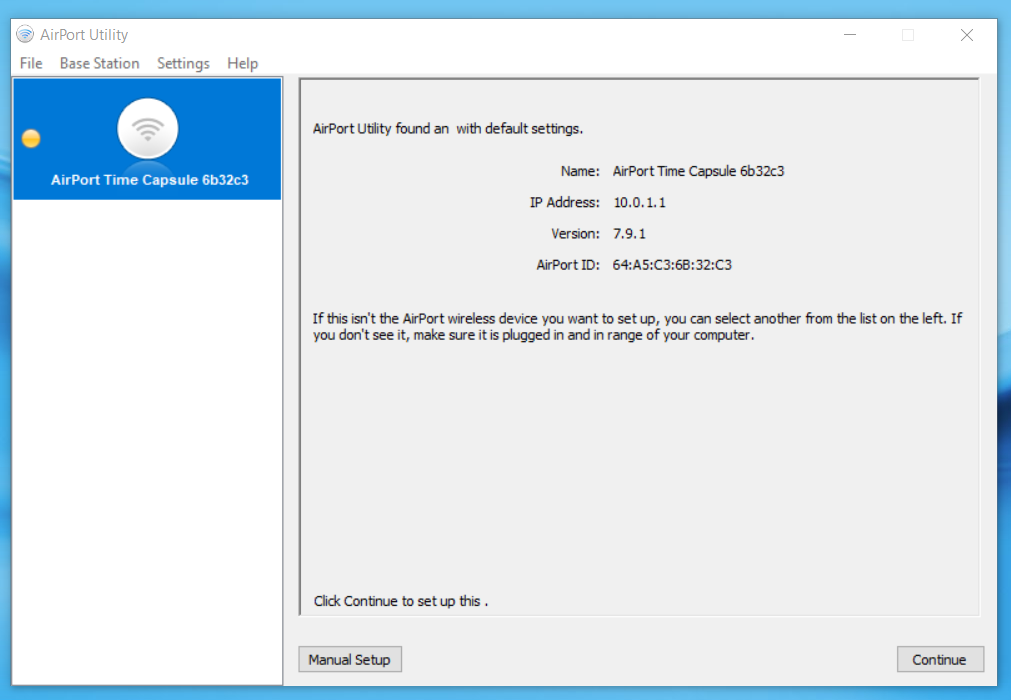The height and width of the screenshot is (700, 1011).
Task: Click the Name value in details panel
Action: click(698, 171)
